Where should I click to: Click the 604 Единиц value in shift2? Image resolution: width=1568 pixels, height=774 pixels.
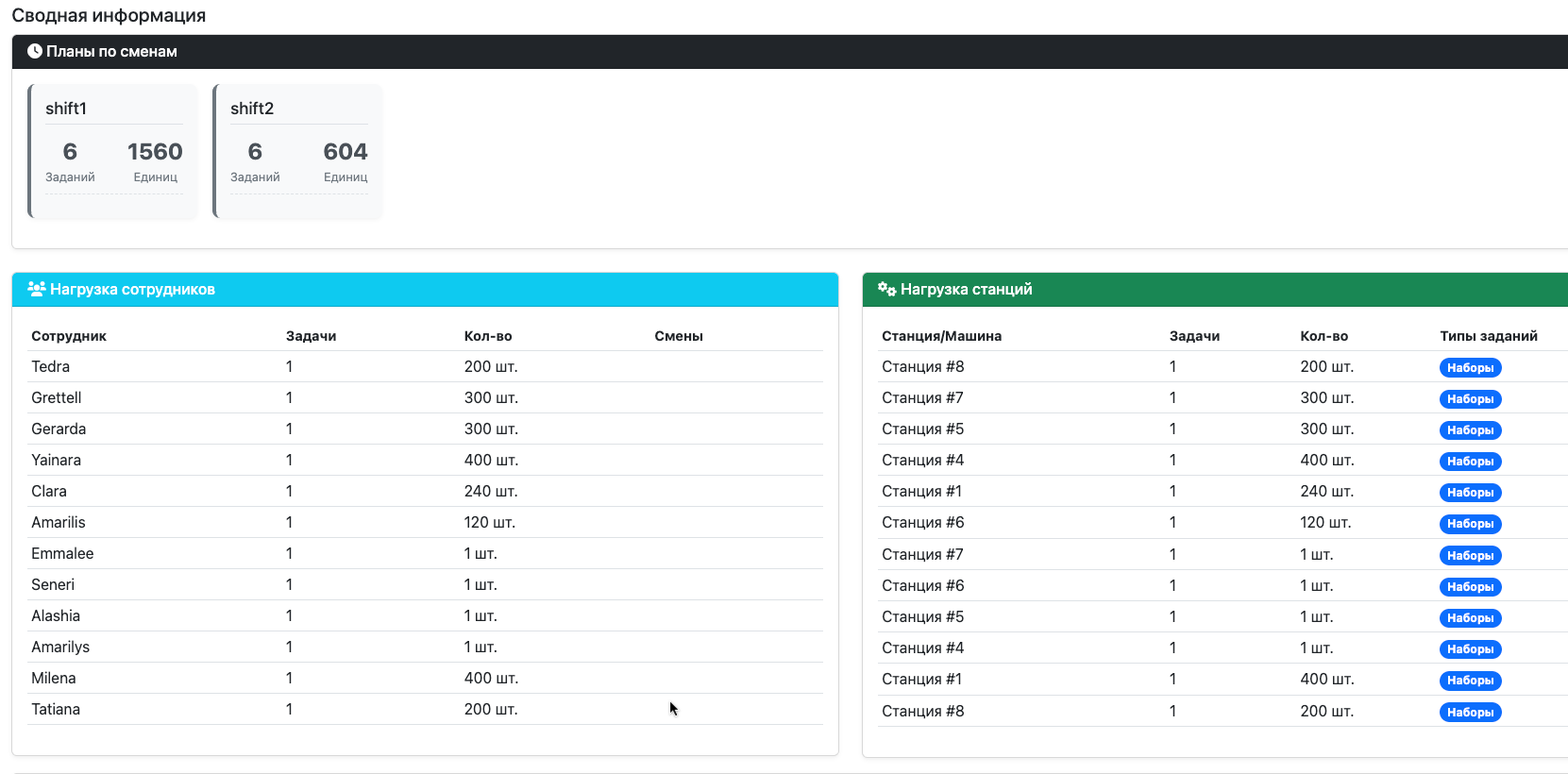pos(346,152)
